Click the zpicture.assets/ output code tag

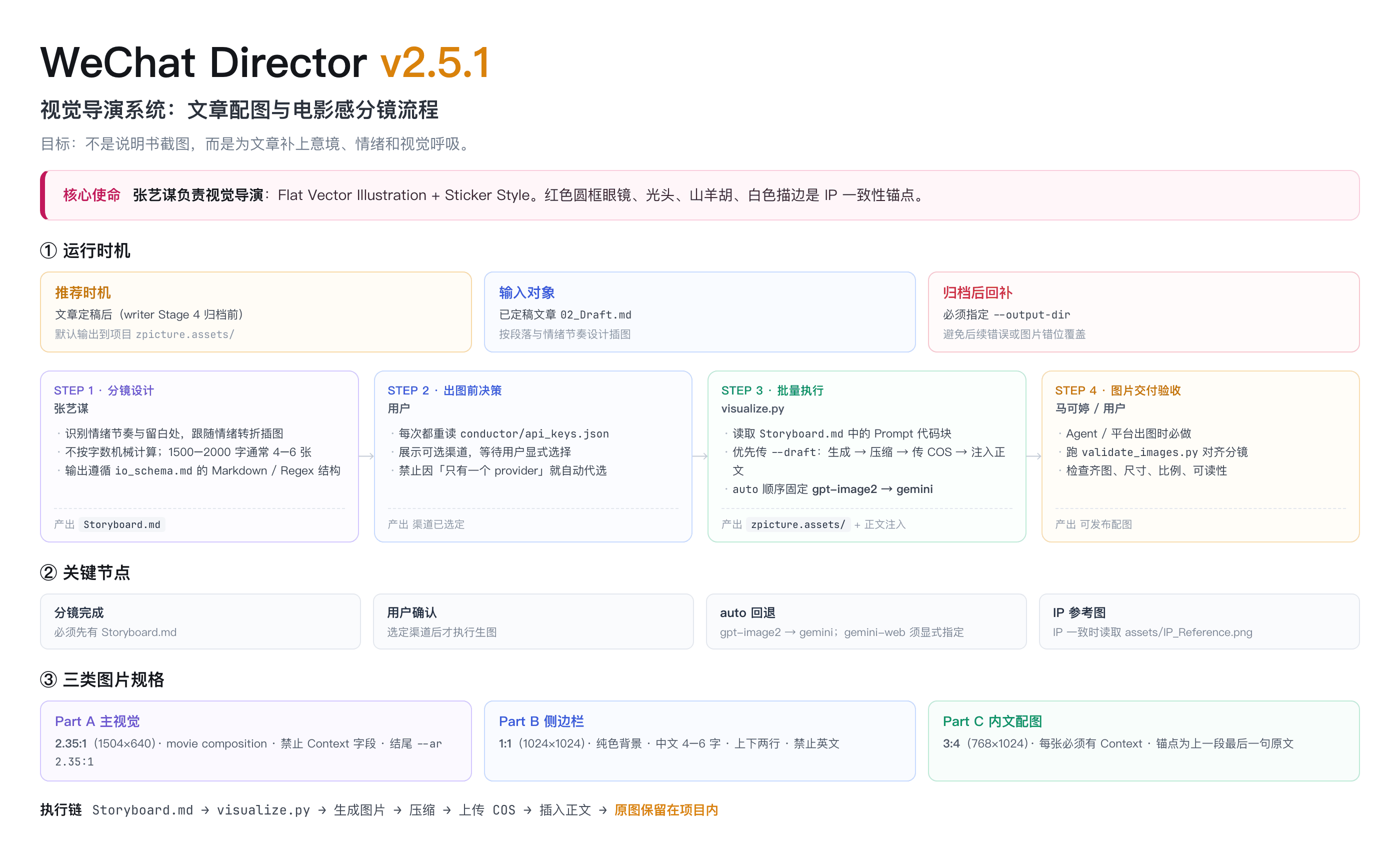pos(797,524)
